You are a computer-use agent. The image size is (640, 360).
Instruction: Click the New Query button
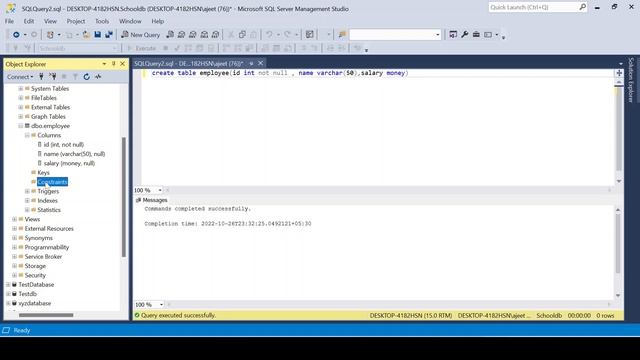(x=140, y=35)
